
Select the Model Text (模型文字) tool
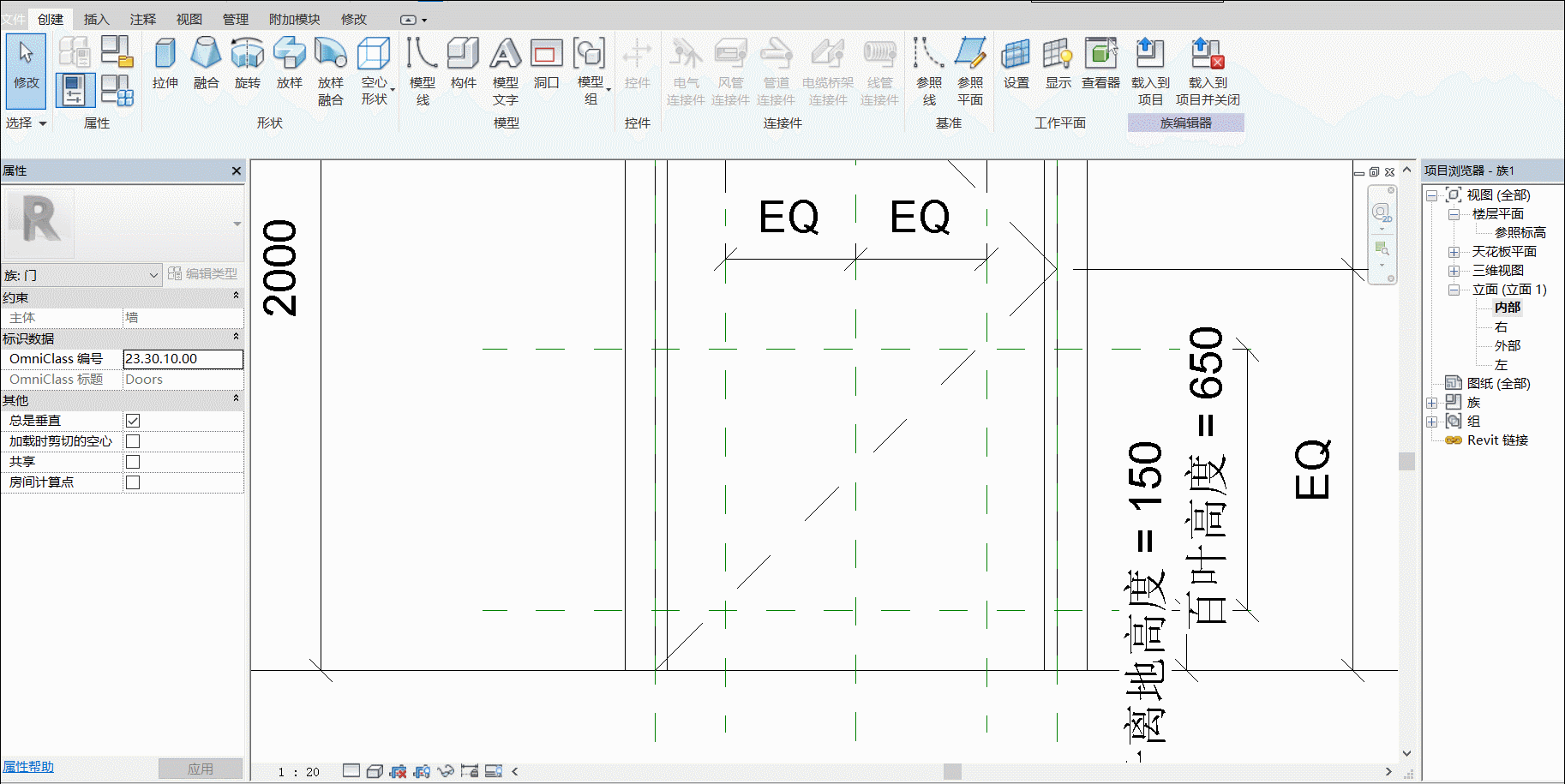coord(506,71)
